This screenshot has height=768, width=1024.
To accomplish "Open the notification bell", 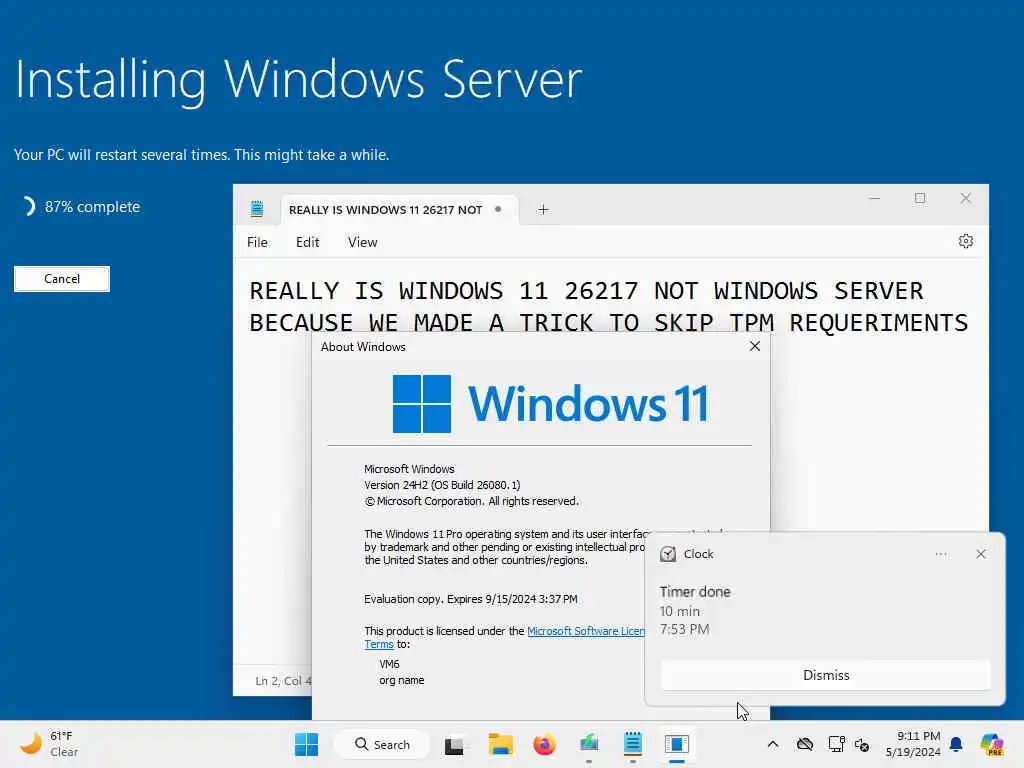I will point(955,744).
